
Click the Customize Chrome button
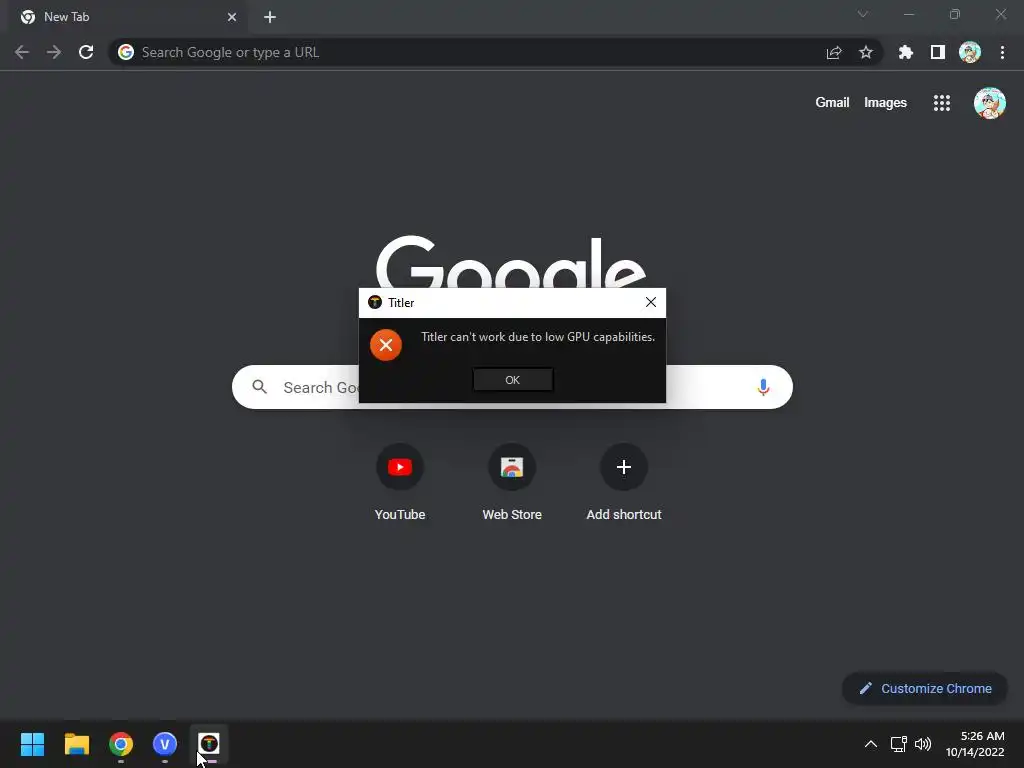[925, 688]
